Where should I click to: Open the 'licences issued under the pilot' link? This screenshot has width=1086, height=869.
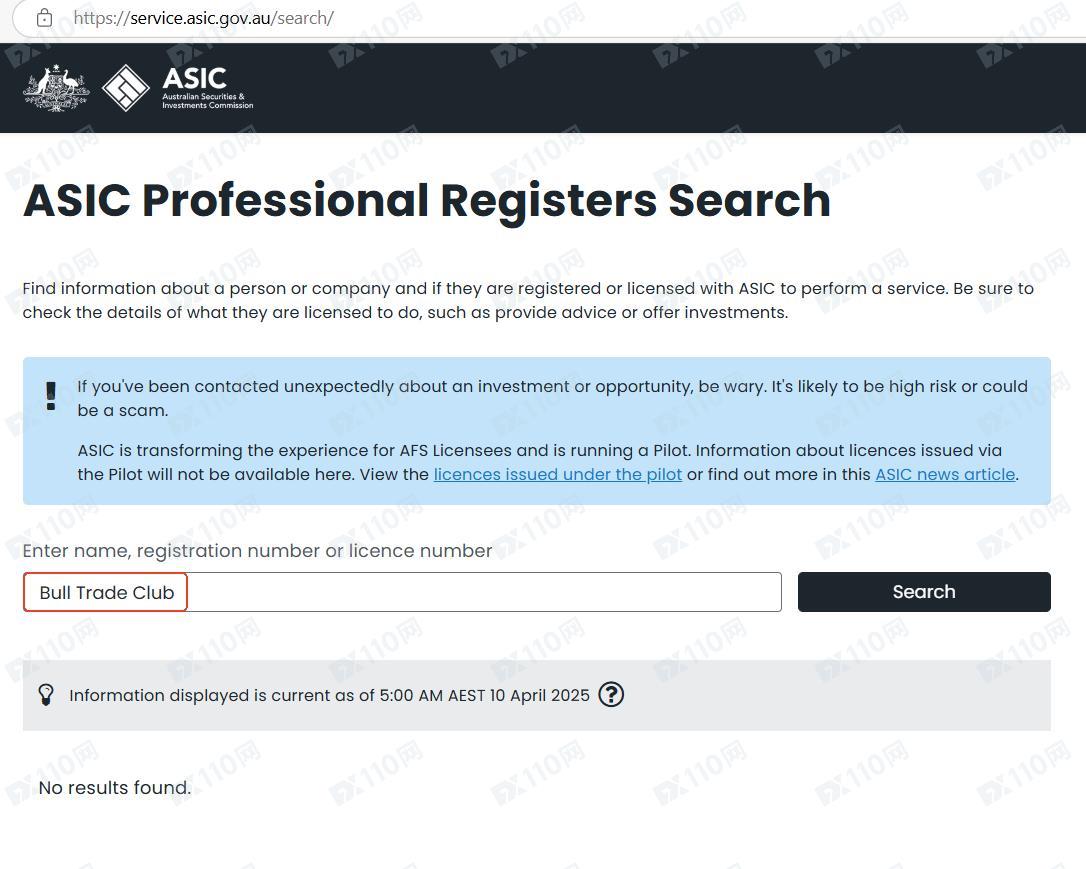tap(557, 474)
